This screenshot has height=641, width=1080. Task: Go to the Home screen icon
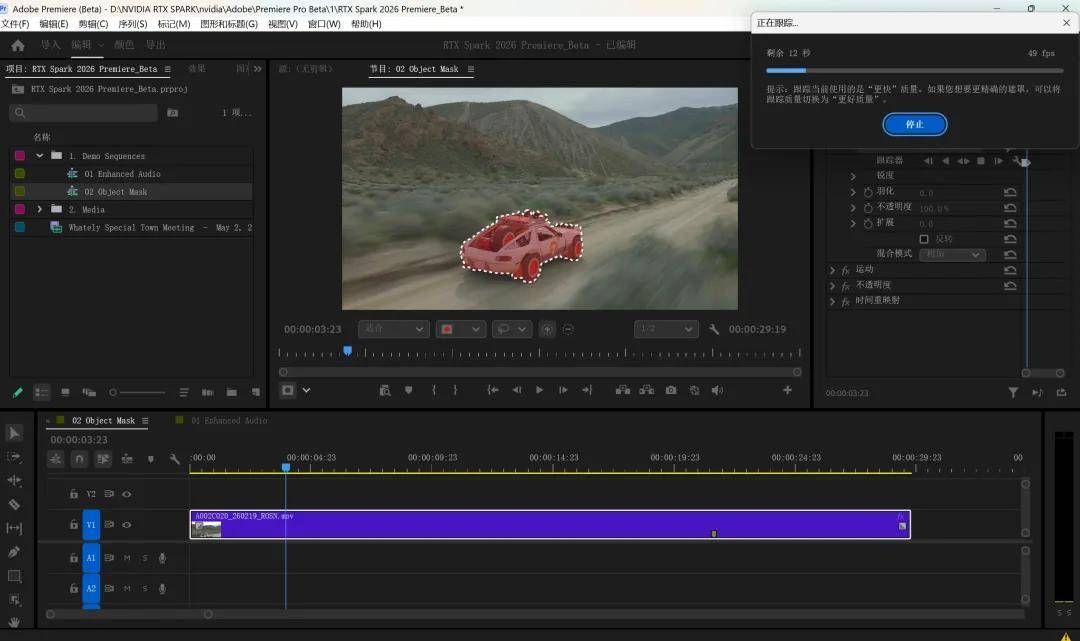pos(18,45)
